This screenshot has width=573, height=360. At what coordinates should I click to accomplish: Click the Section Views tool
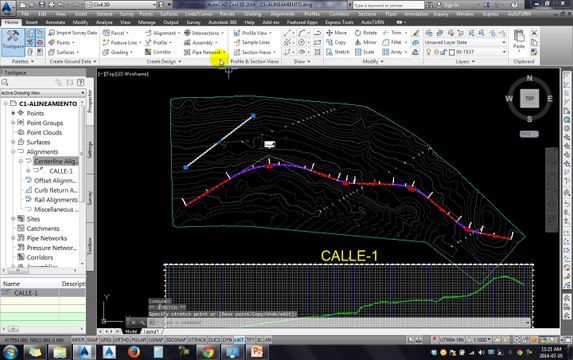pos(253,52)
